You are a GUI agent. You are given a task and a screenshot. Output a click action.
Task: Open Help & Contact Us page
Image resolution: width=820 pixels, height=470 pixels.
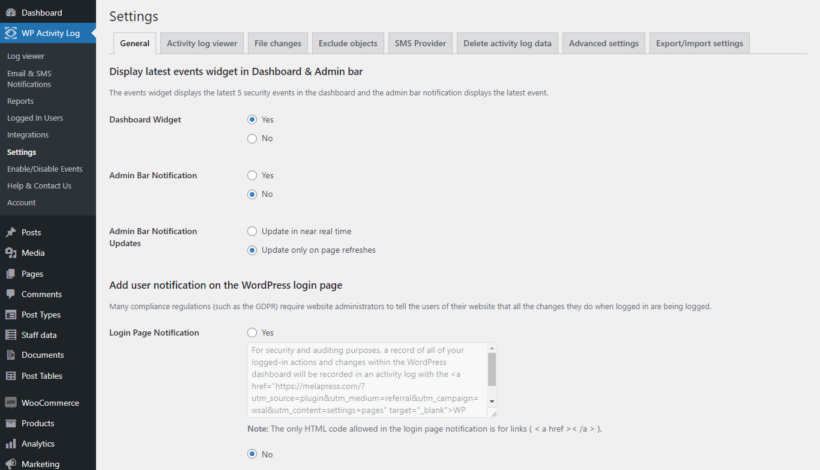(x=39, y=186)
